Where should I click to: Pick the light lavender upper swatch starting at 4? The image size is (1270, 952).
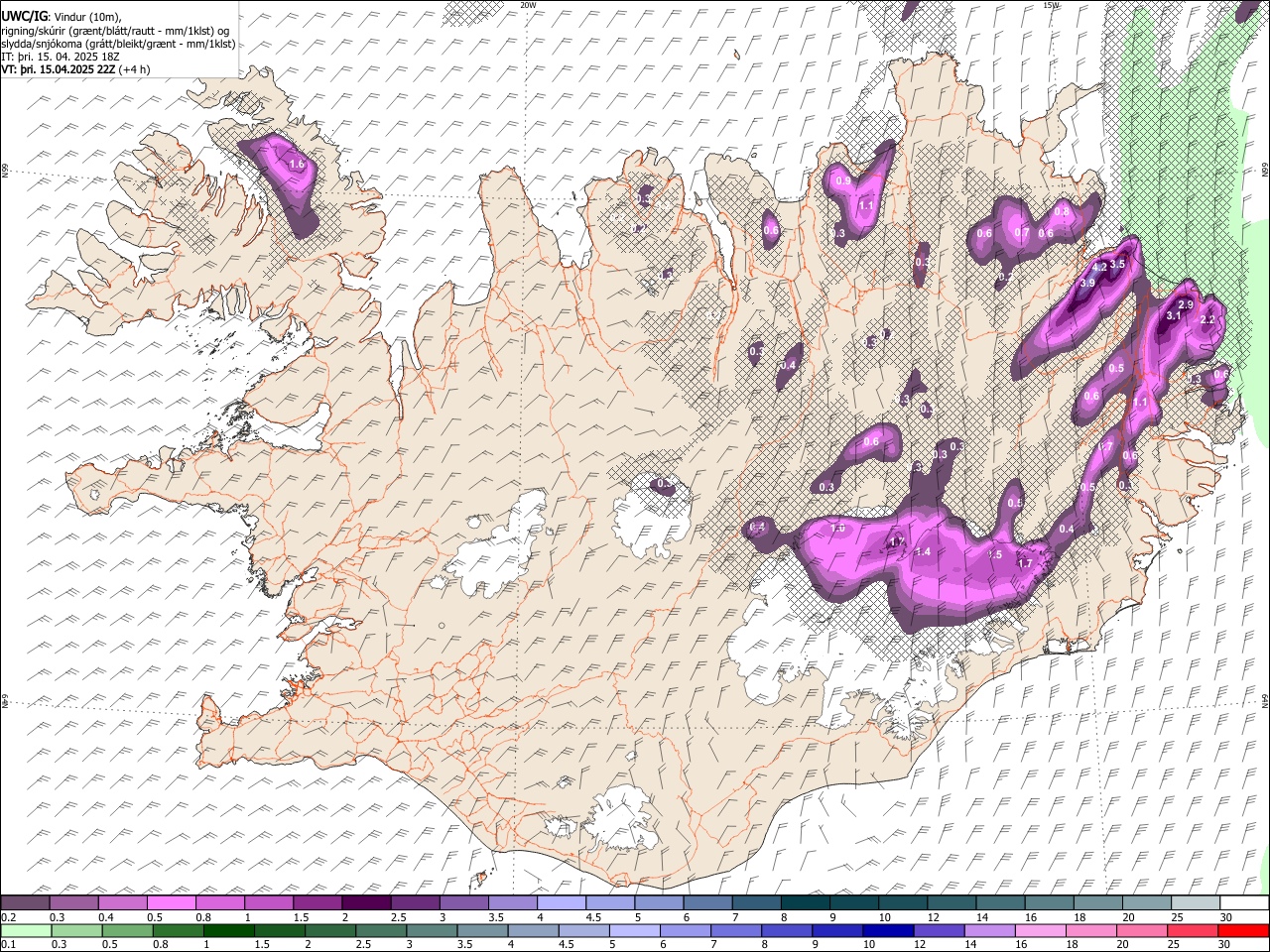[x=562, y=902]
